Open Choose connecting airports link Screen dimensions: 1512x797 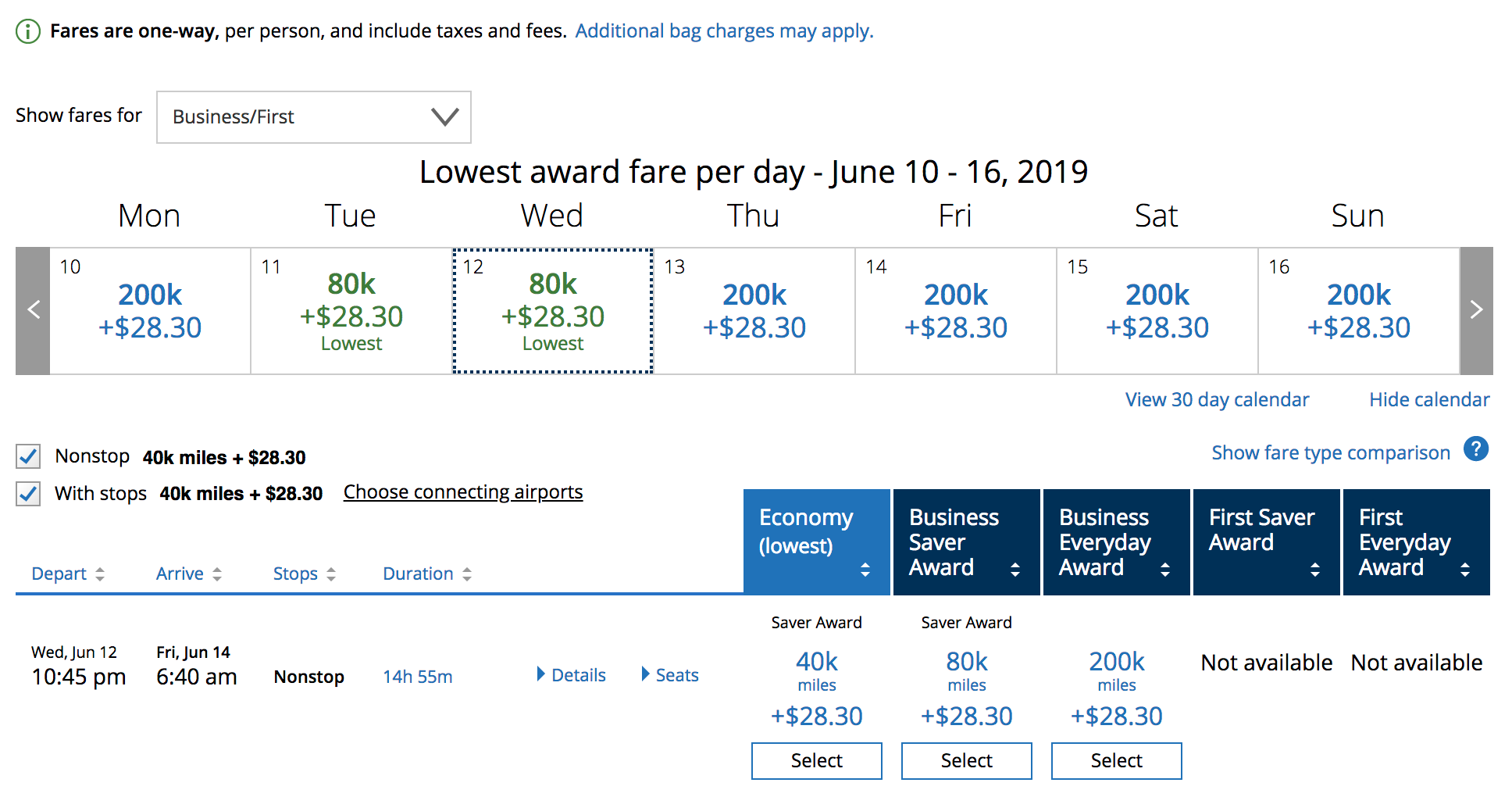(x=463, y=492)
